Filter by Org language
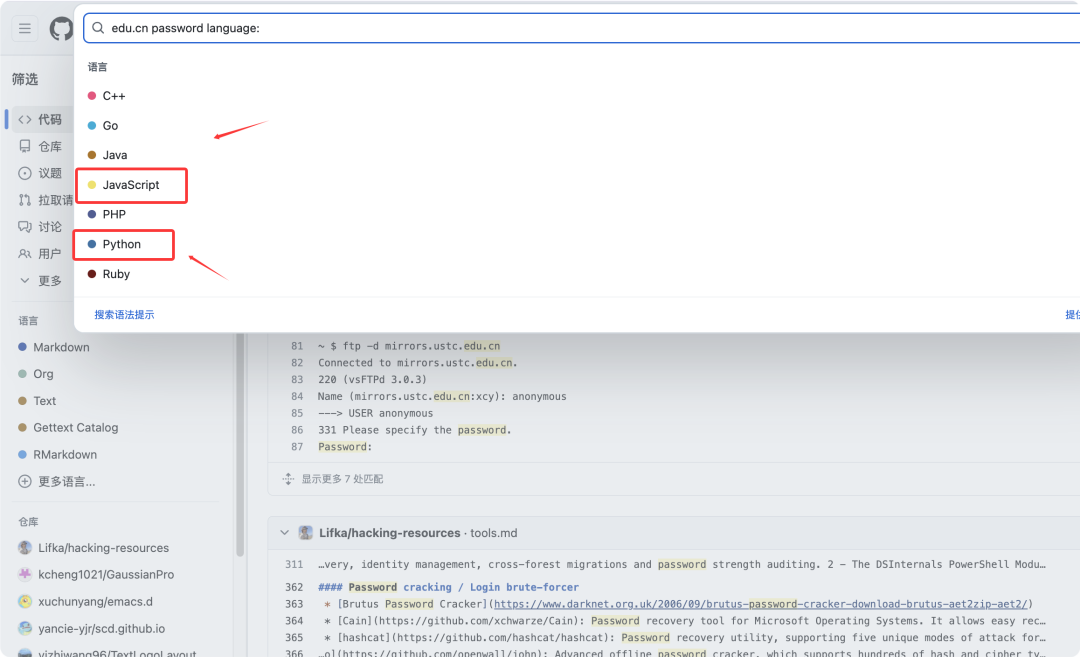The width and height of the screenshot is (1080, 657). 43,374
